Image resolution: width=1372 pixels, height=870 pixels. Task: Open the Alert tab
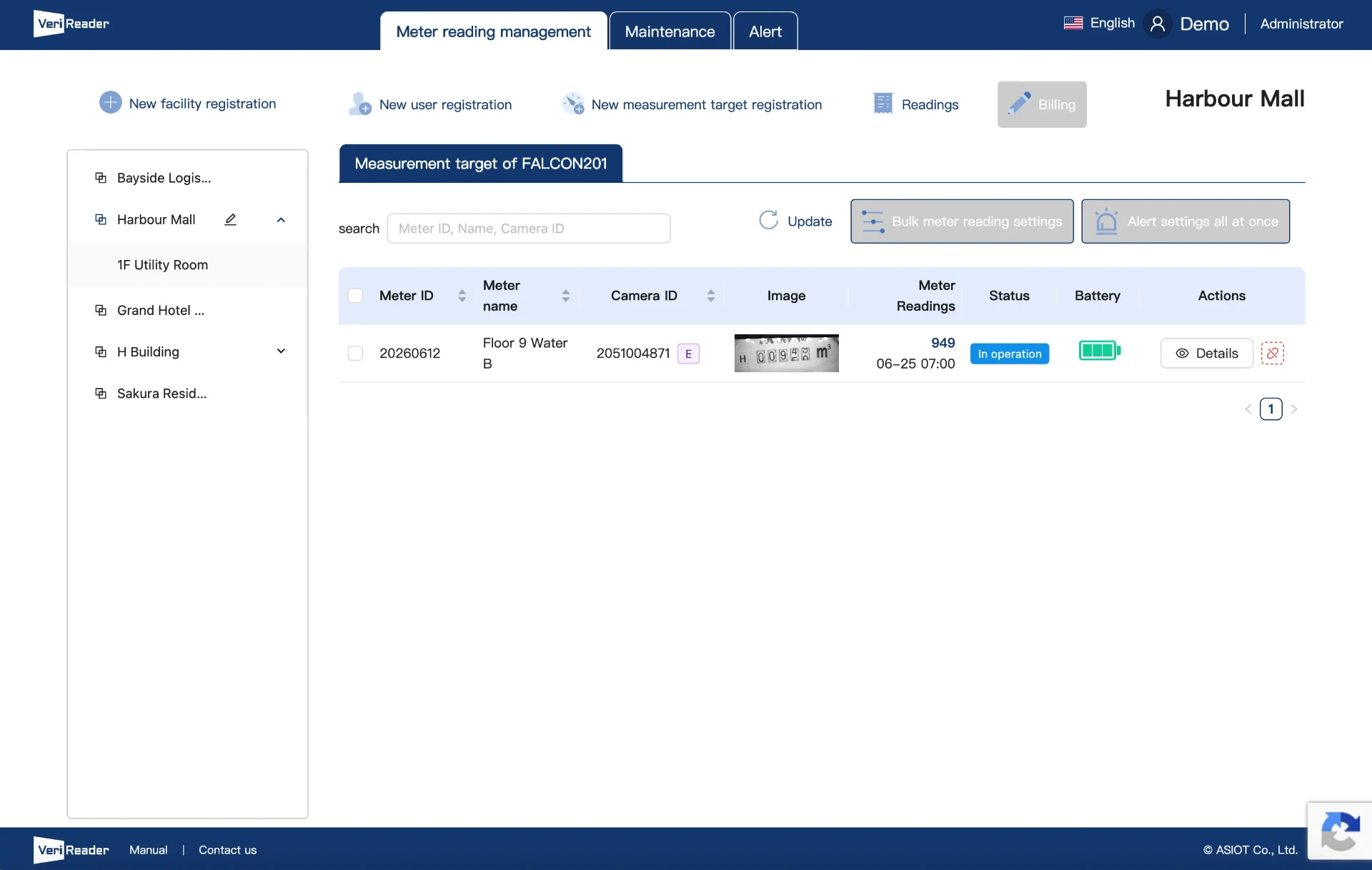[765, 31]
